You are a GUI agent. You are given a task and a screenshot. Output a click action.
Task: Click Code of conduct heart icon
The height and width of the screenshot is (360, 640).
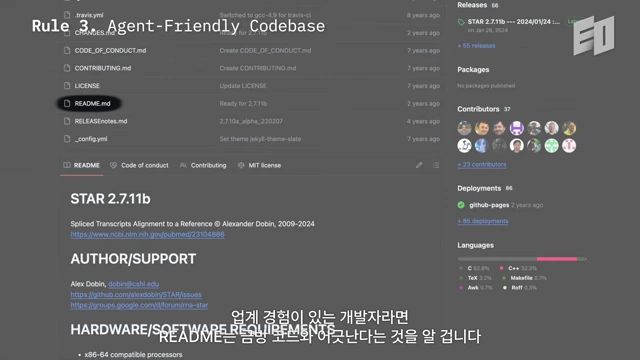[113, 165]
